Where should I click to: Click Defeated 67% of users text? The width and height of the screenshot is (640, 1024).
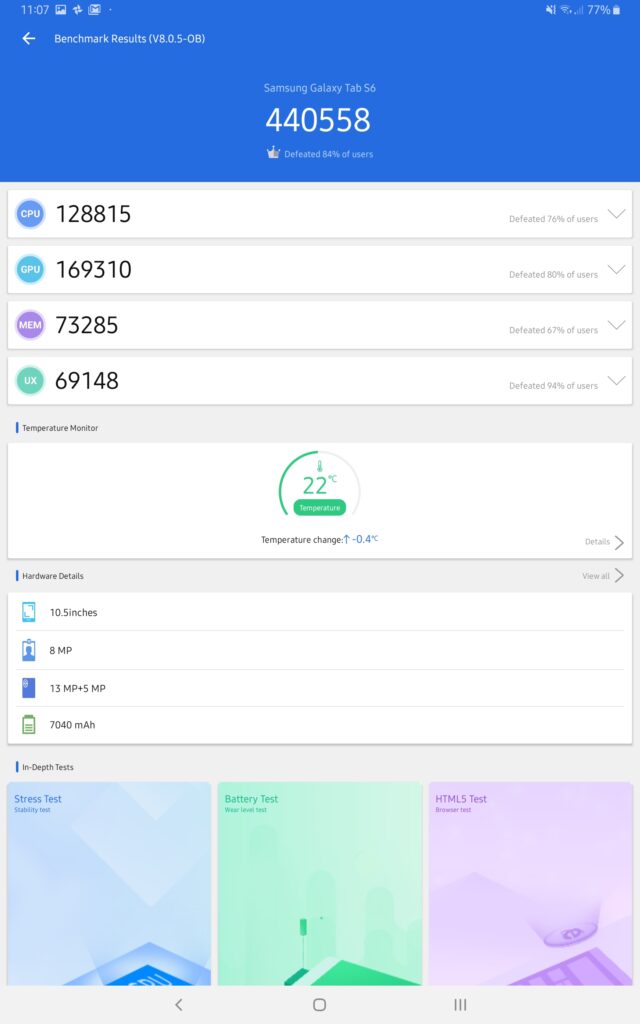click(553, 330)
